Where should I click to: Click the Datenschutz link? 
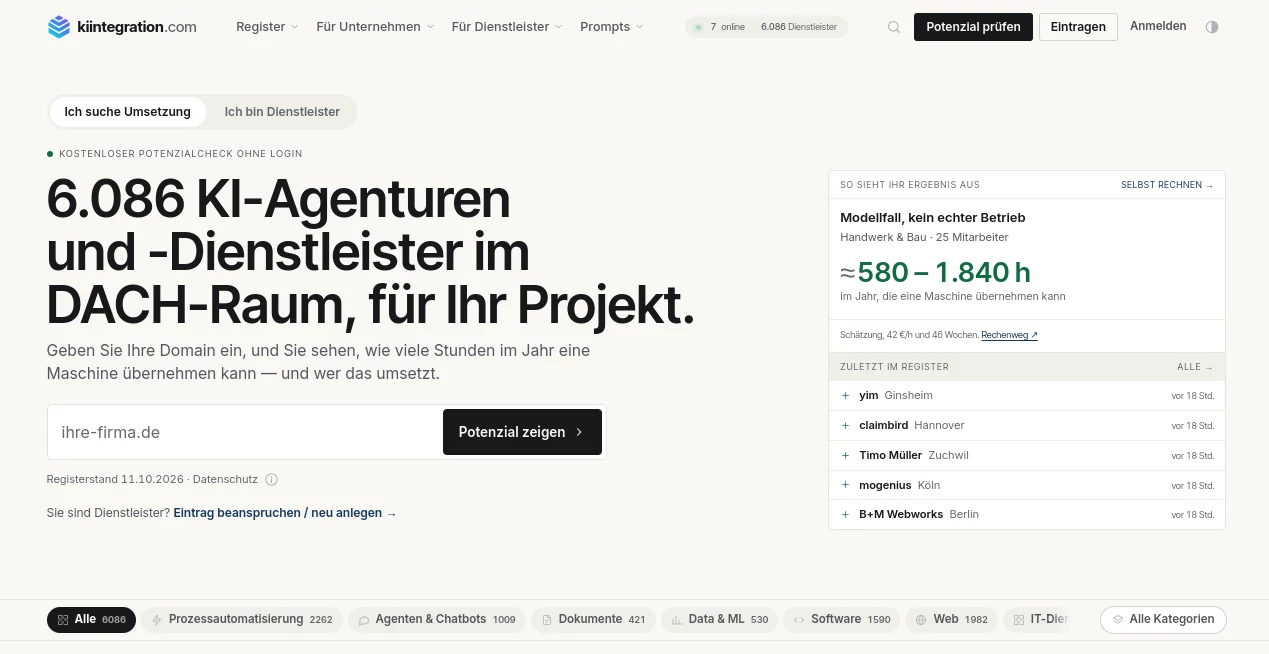click(225, 479)
